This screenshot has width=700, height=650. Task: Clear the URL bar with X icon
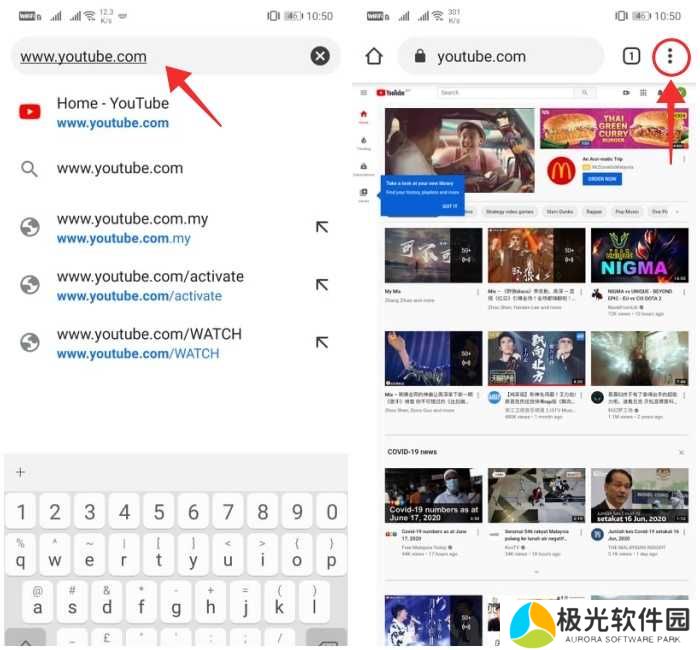coord(320,56)
